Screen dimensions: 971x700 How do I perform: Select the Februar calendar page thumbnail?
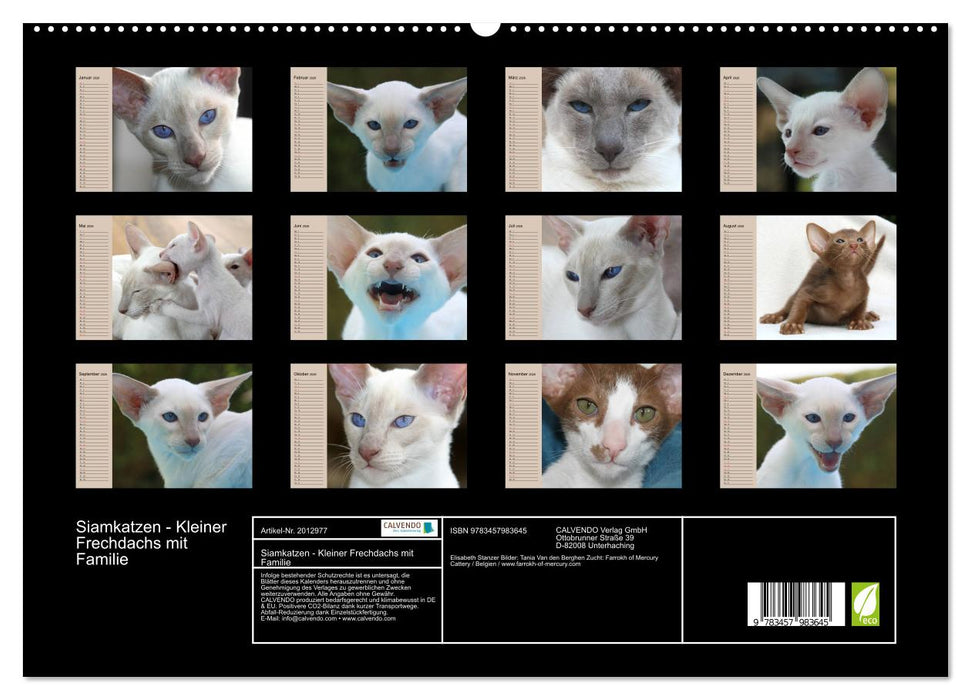tap(378, 129)
